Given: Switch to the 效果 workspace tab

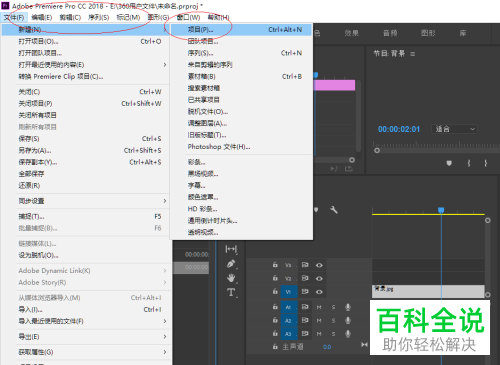Looking at the screenshot, I should [x=352, y=33].
